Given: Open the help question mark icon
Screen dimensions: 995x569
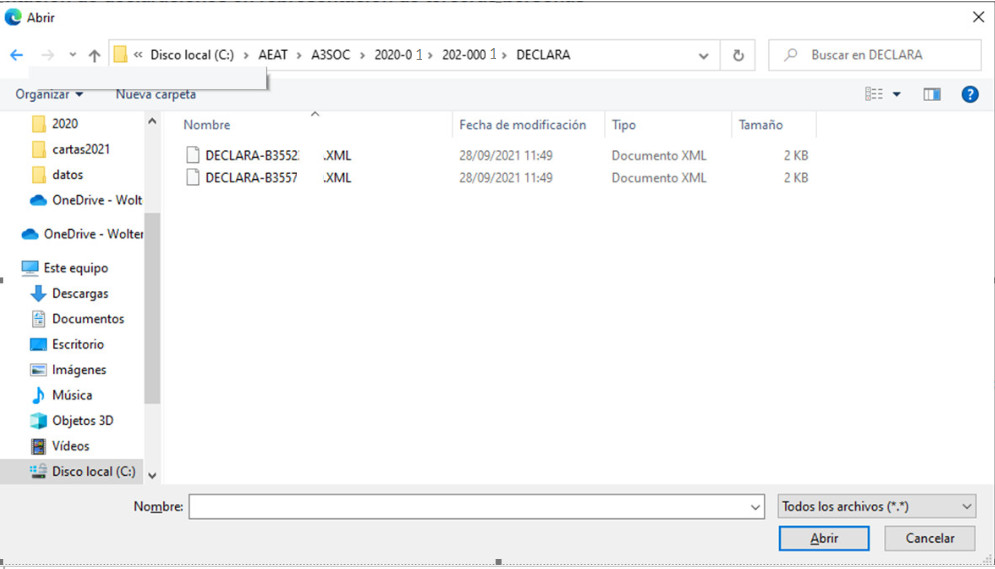Looking at the screenshot, I should 970,95.
